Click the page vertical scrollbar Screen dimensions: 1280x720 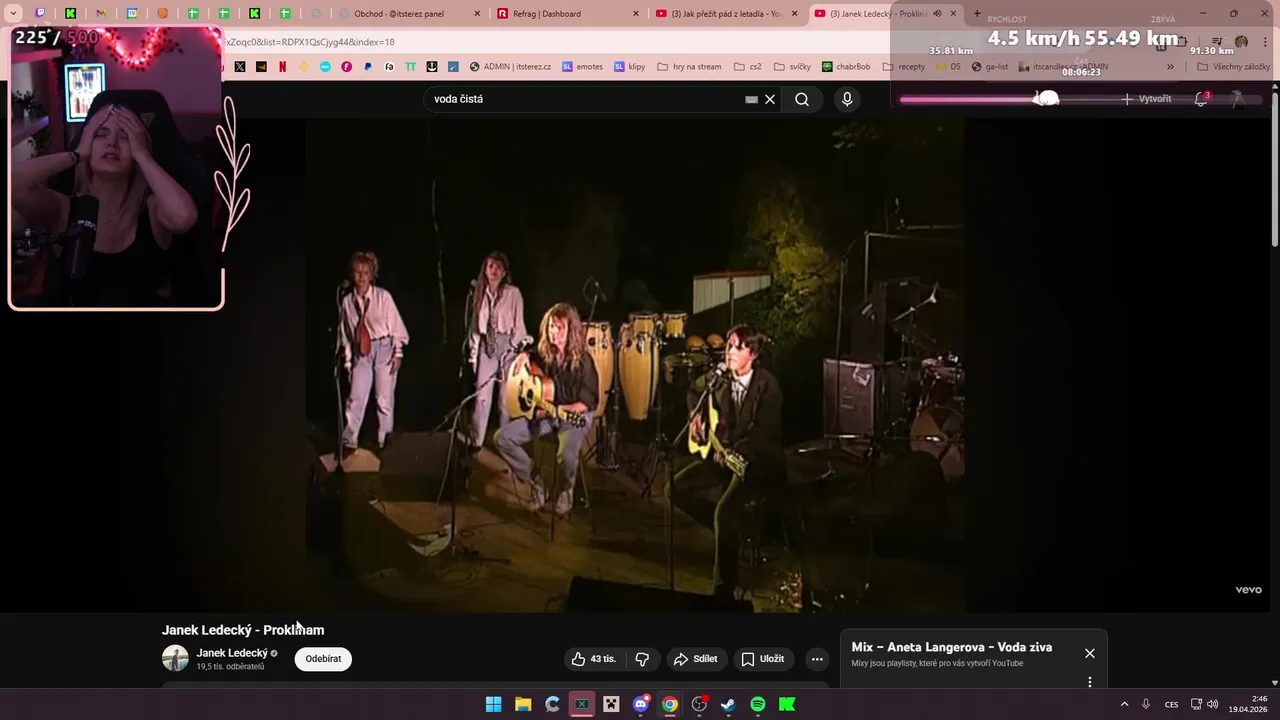pyautogui.click(x=1274, y=170)
